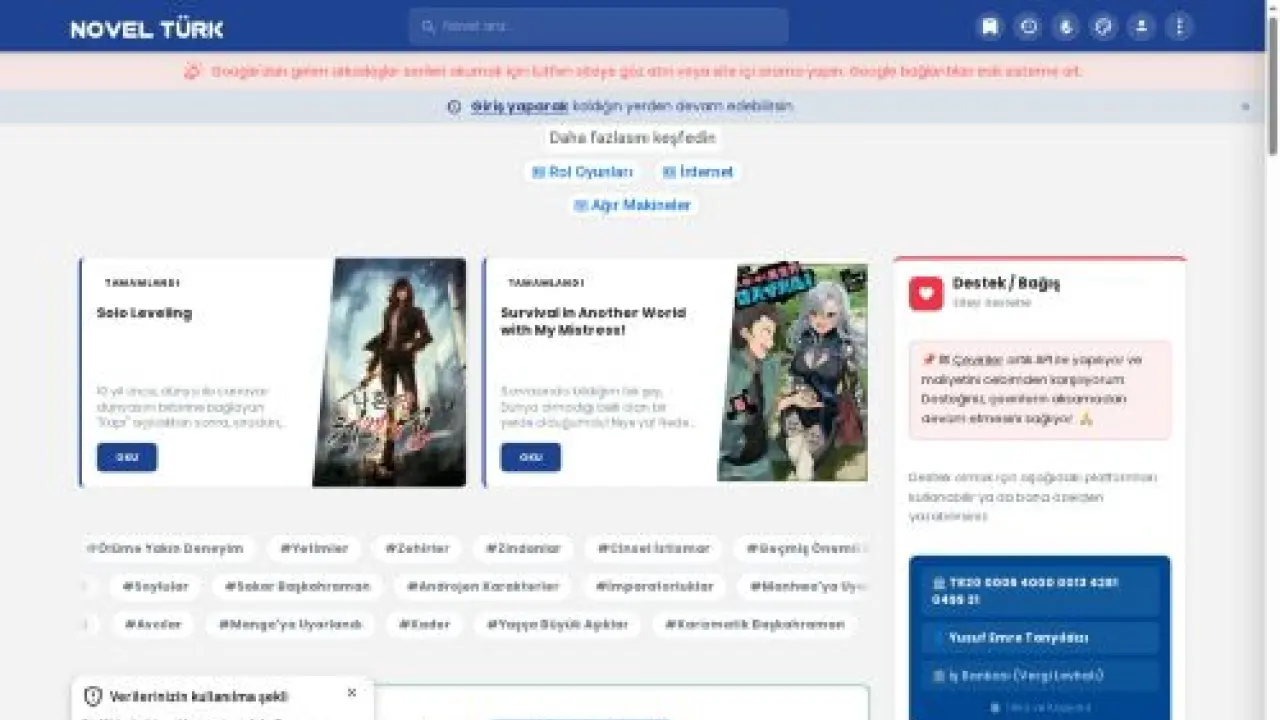Select #Sakar Başkahraman tag
1280x720 pixels.
click(297, 586)
